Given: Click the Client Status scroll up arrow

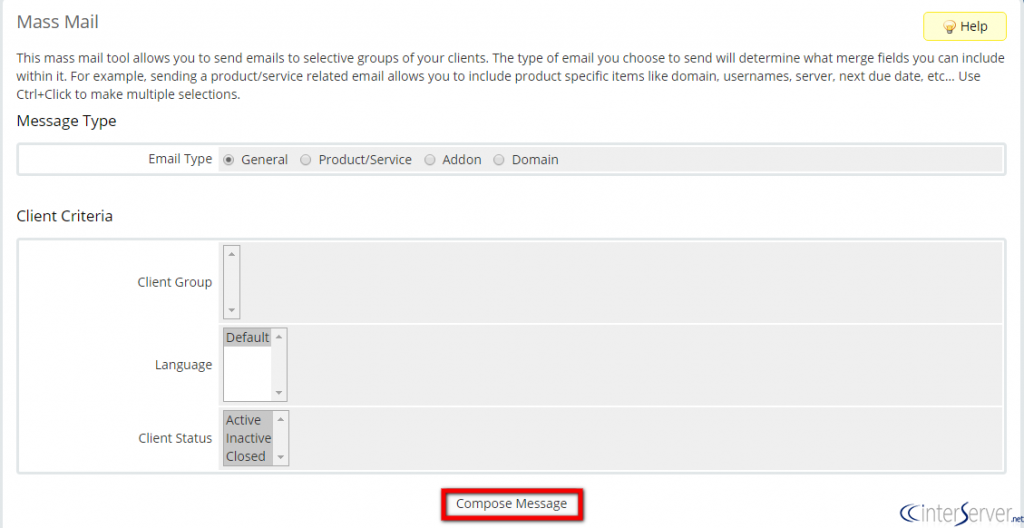Looking at the screenshot, I should coord(280,419).
